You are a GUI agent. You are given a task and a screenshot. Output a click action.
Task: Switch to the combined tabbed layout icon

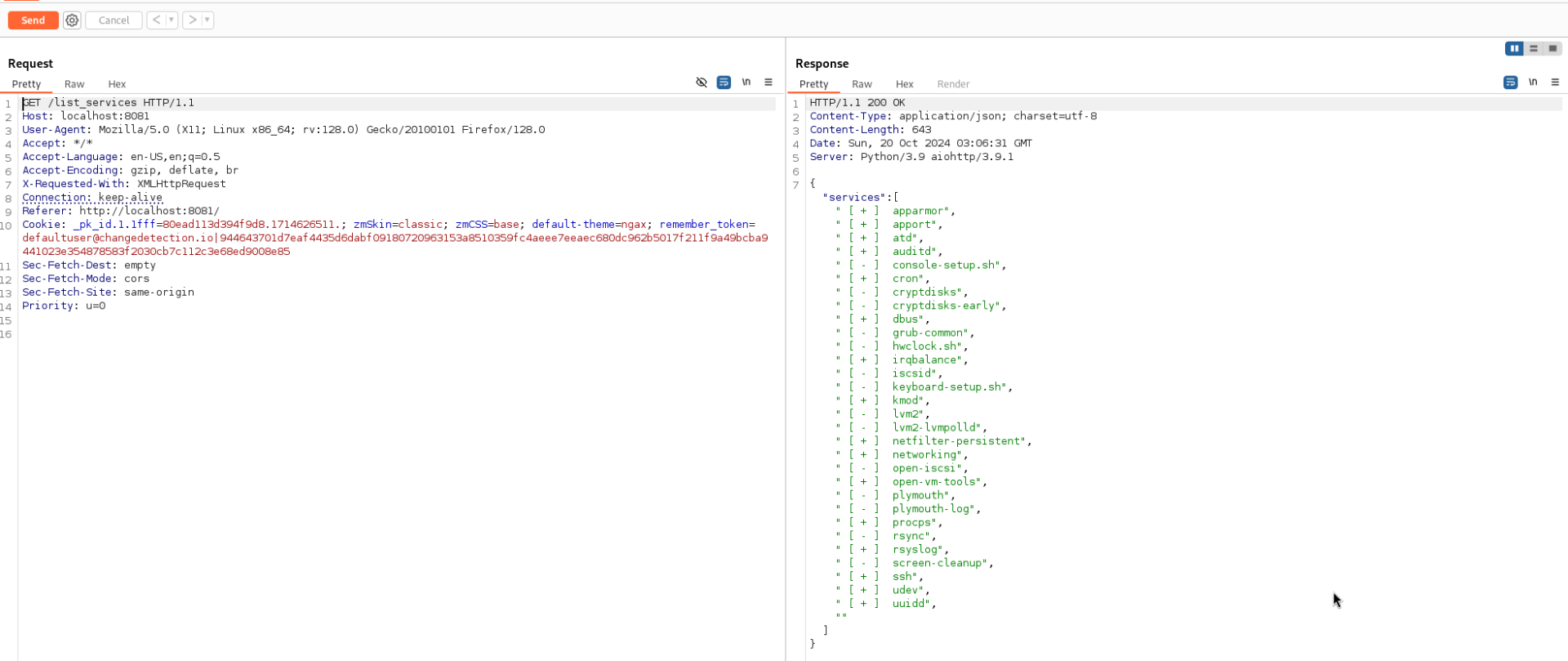click(x=1552, y=49)
